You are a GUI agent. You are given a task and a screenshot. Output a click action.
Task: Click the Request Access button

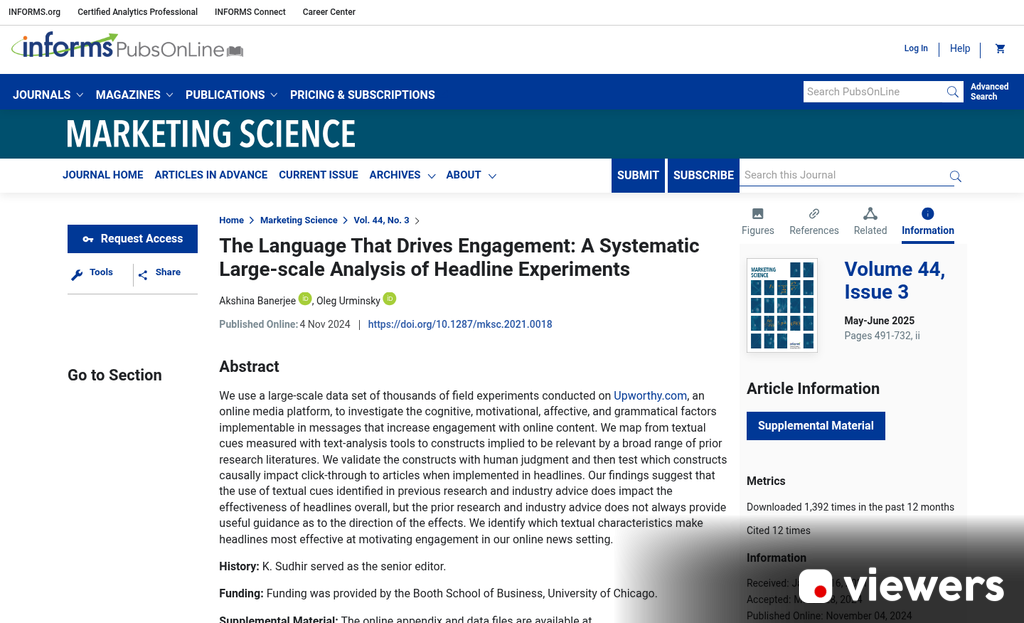click(x=132, y=239)
